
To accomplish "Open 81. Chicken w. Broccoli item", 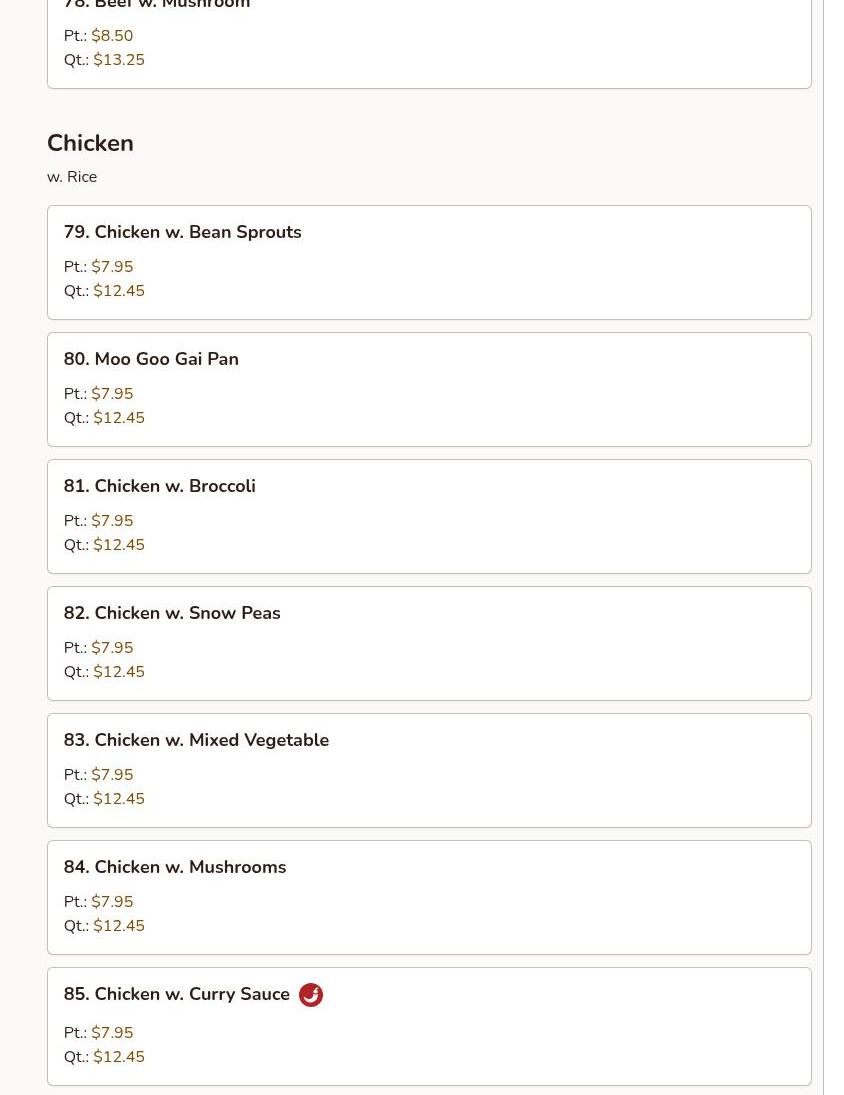I will pyautogui.click(x=159, y=486).
